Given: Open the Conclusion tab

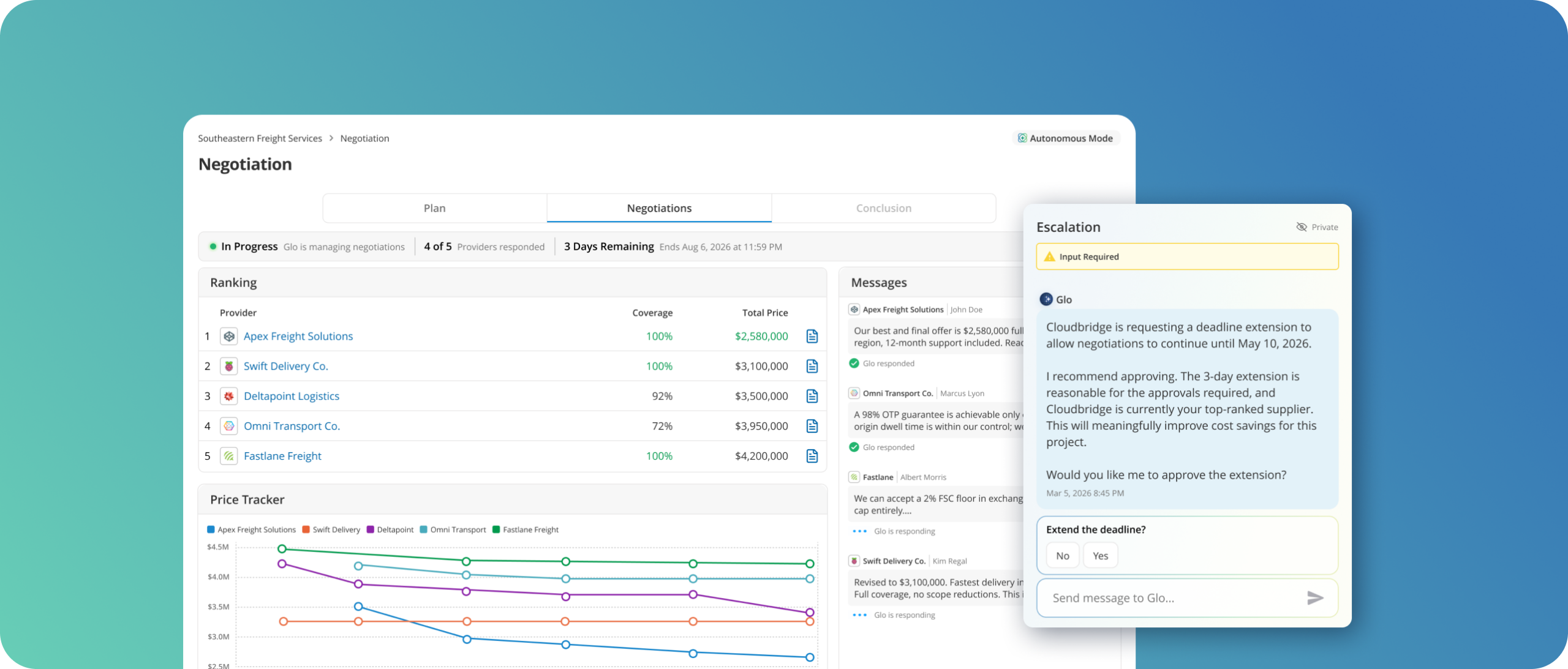Looking at the screenshot, I should 884,208.
